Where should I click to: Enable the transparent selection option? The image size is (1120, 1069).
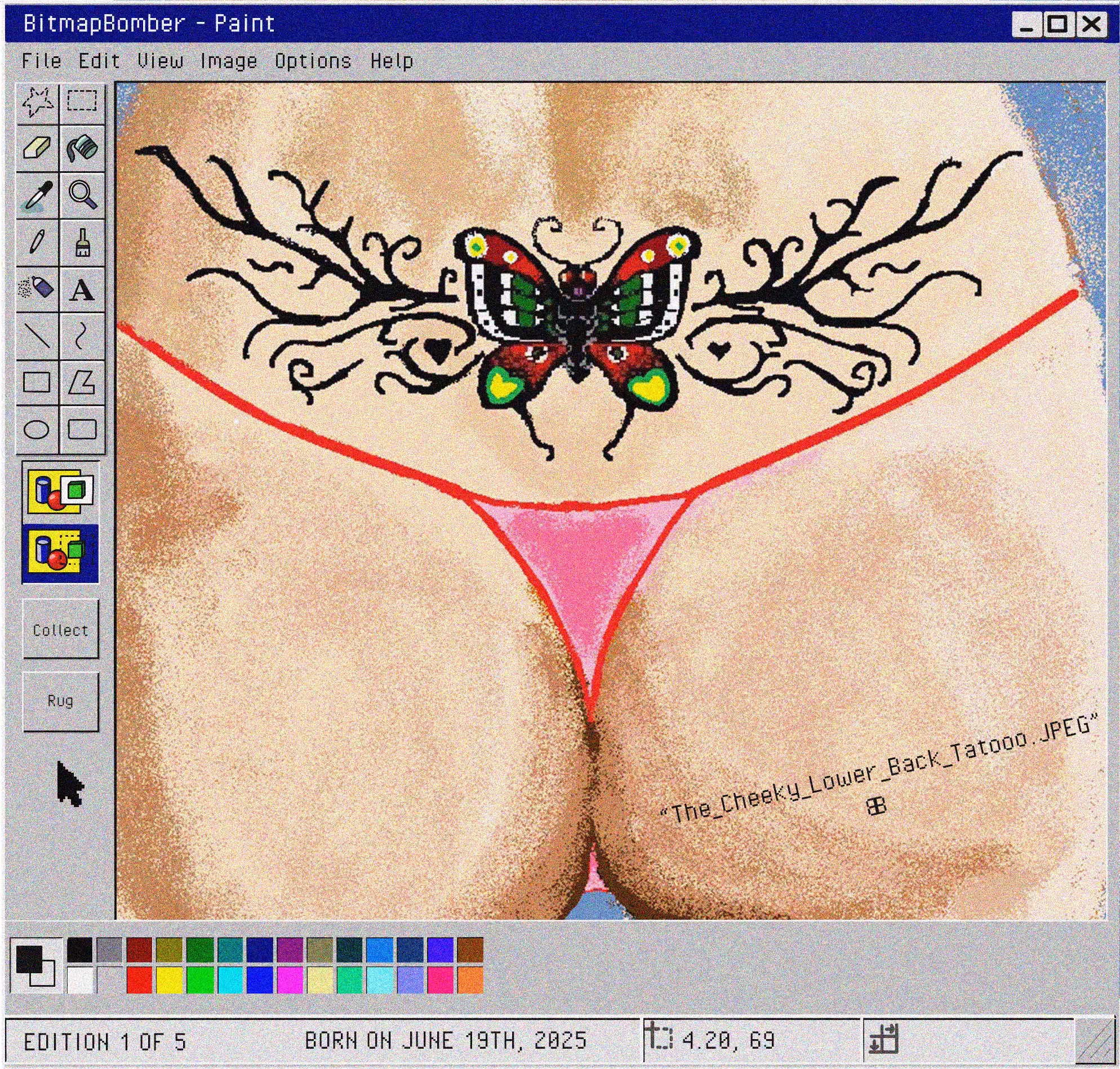pyautogui.click(x=60, y=554)
